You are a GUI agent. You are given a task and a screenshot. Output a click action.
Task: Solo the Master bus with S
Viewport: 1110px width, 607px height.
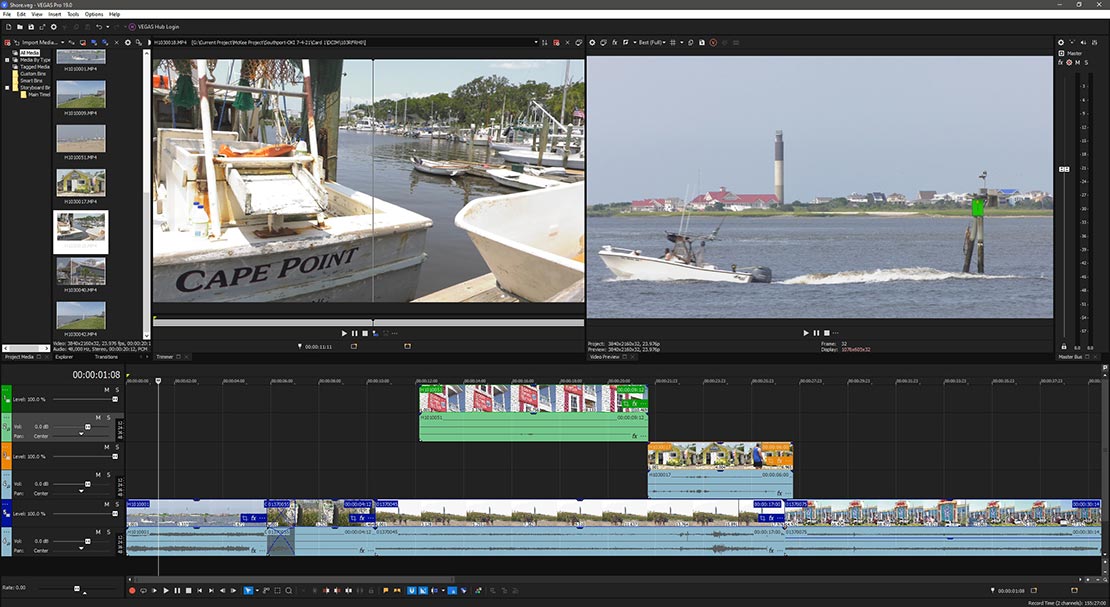1086,62
